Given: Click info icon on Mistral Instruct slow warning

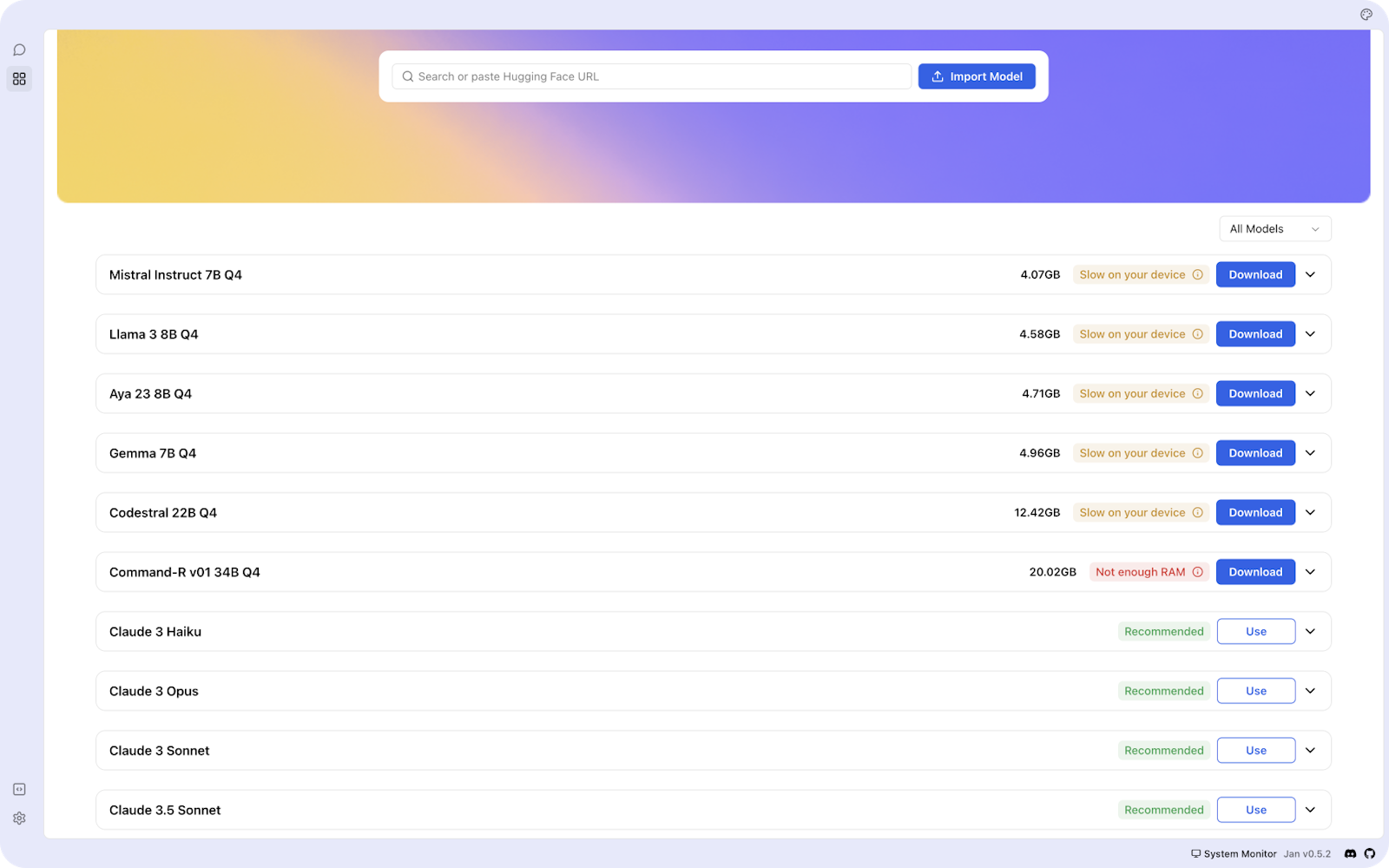Looking at the screenshot, I should point(1198,275).
